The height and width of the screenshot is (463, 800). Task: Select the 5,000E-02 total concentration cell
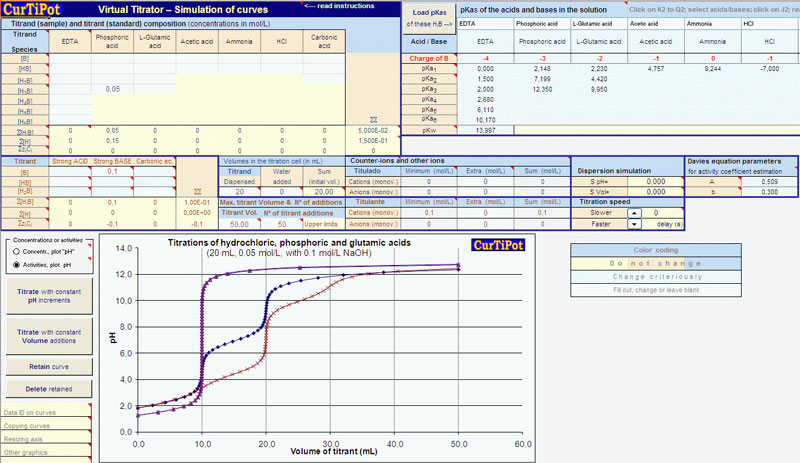coord(373,131)
